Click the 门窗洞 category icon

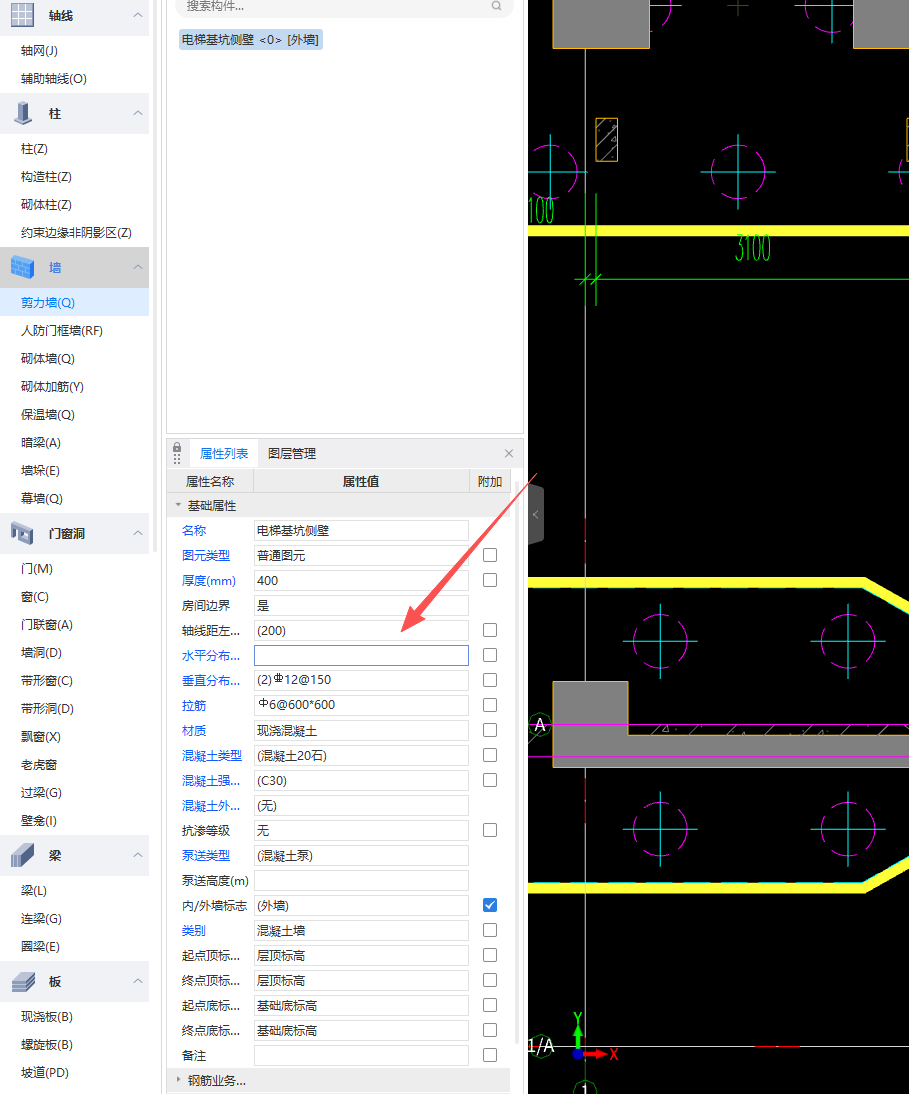tap(22, 533)
